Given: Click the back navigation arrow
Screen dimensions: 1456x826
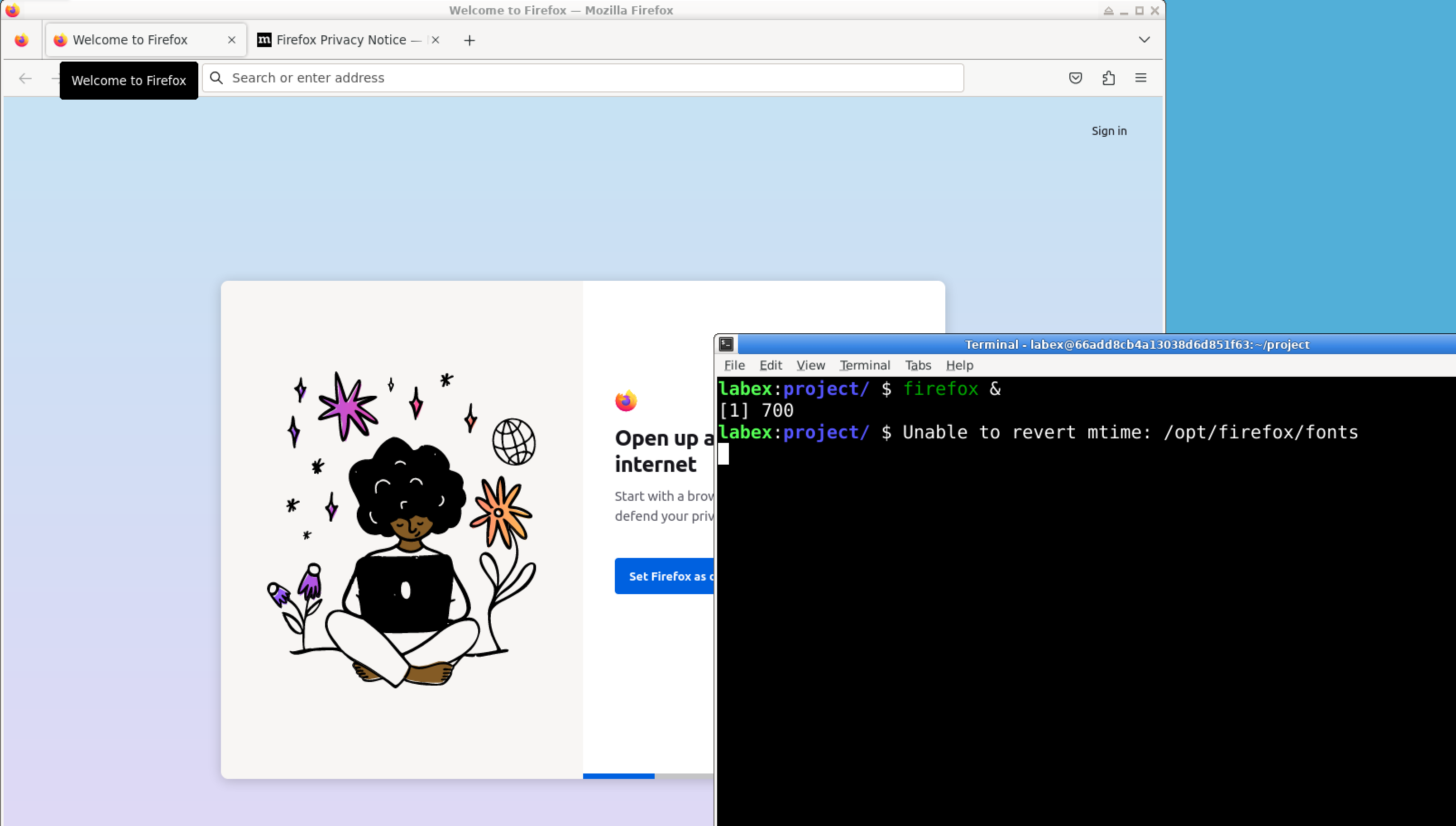Looking at the screenshot, I should [25, 78].
